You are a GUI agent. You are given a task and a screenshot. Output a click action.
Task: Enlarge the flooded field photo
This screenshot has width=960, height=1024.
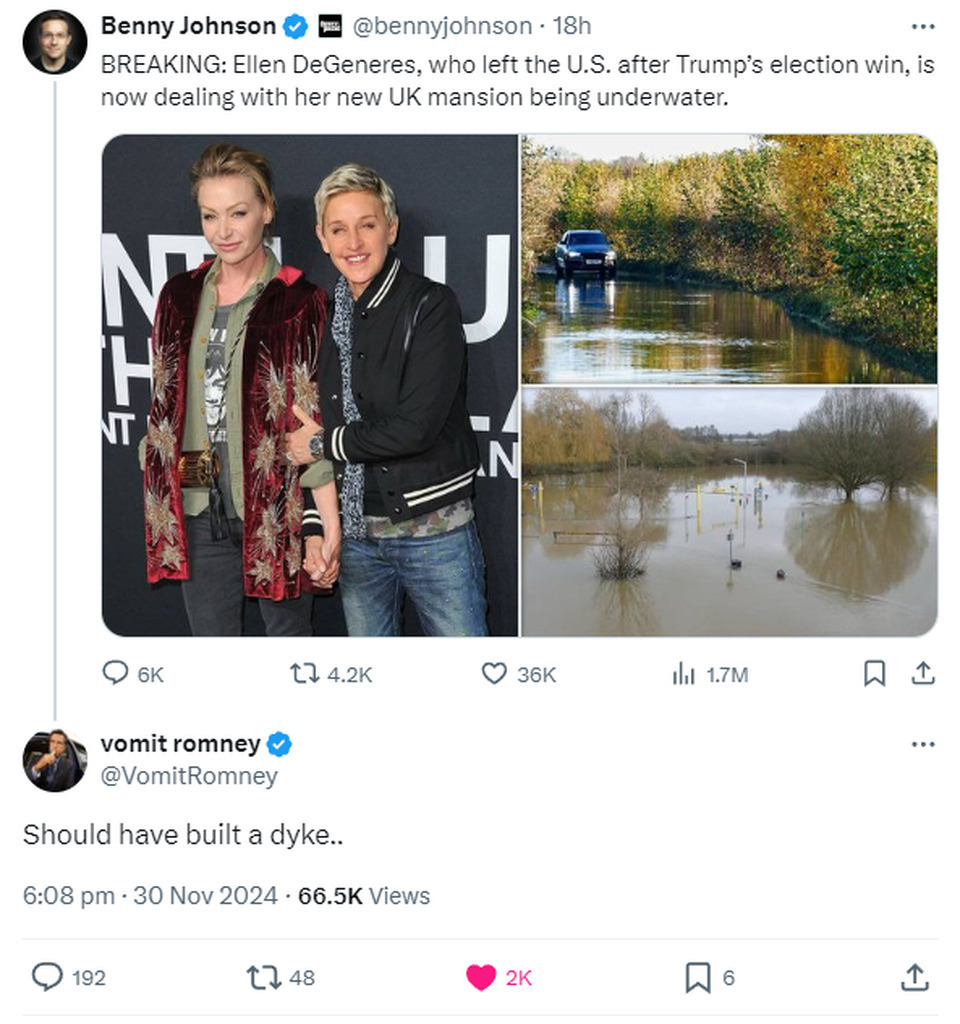729,512
